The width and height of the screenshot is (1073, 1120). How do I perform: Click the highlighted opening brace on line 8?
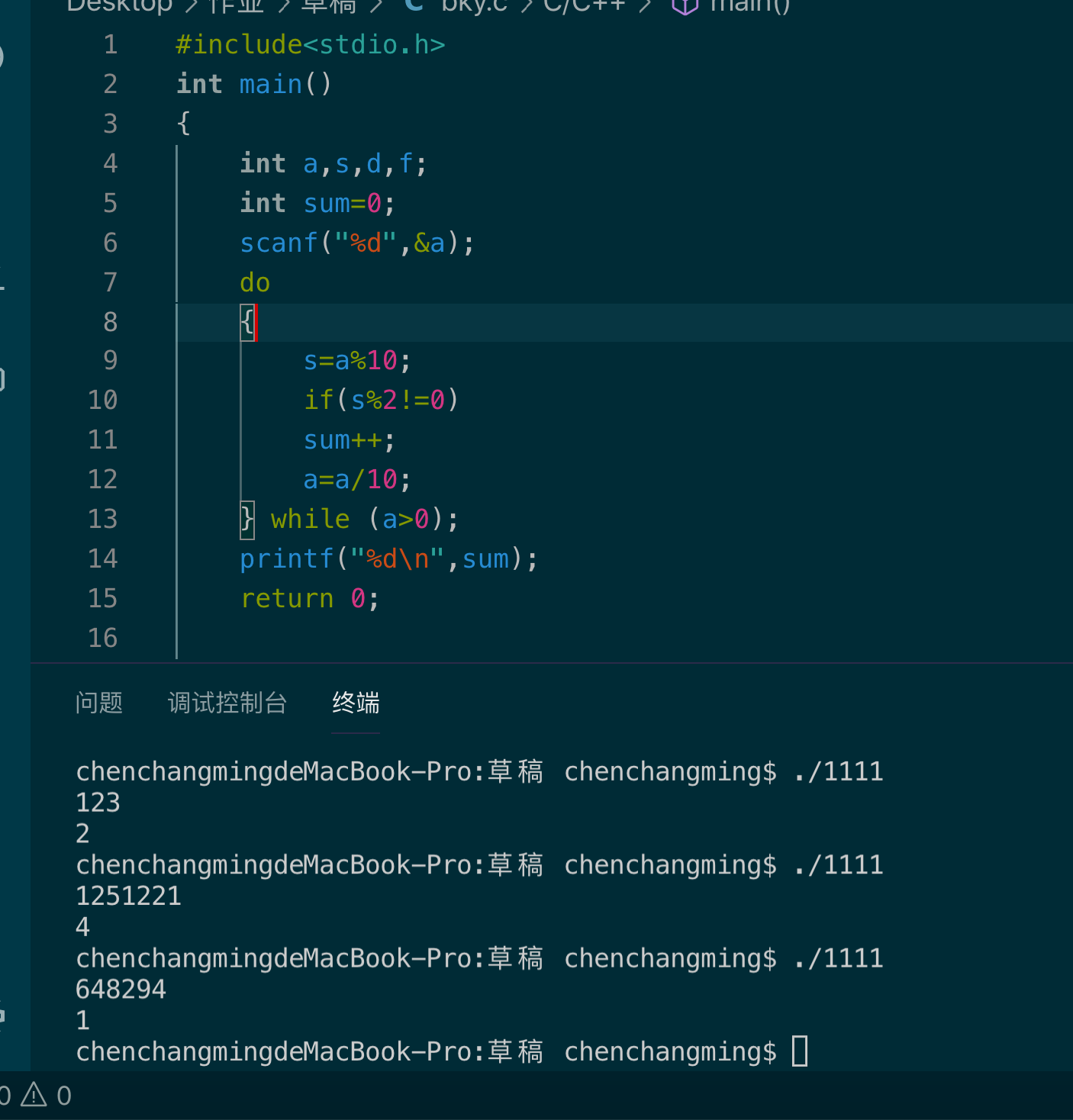coord(247,322)
